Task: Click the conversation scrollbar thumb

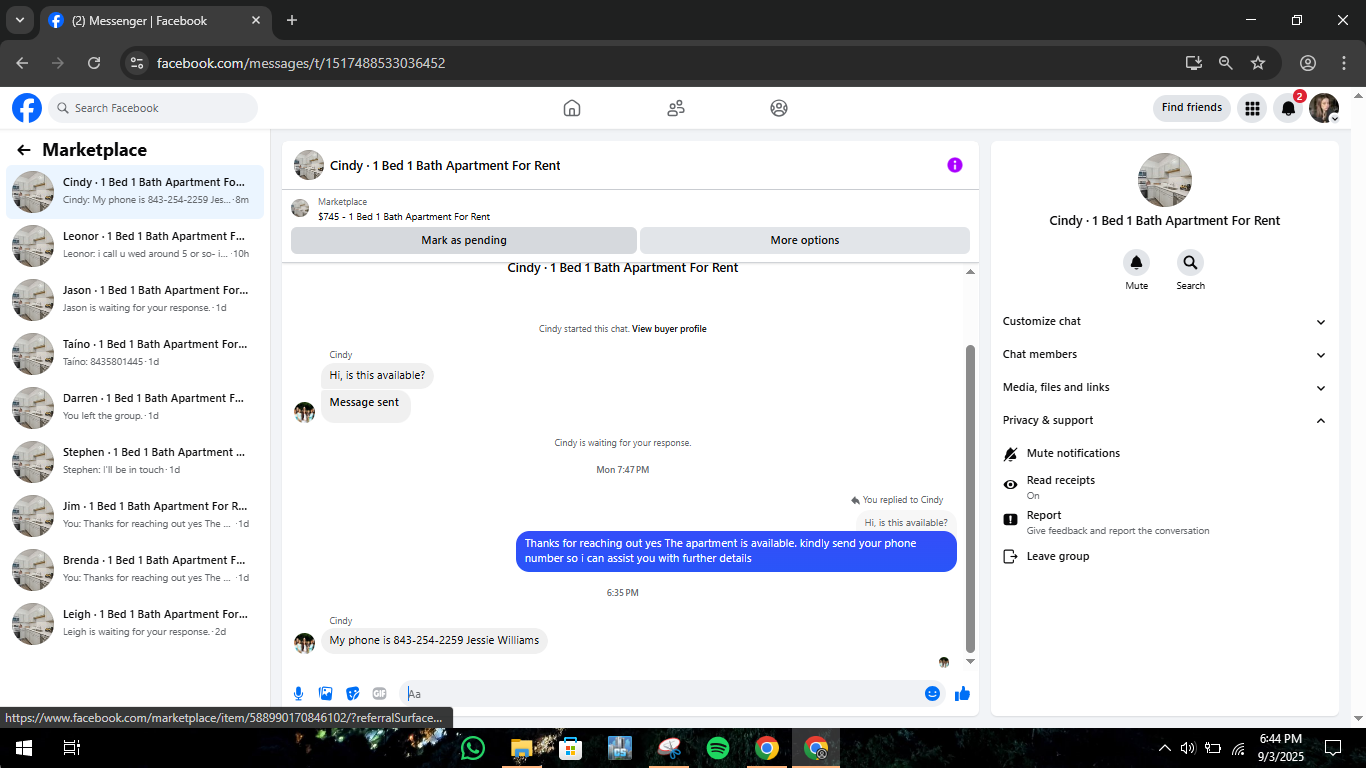Action: (969, 498)
